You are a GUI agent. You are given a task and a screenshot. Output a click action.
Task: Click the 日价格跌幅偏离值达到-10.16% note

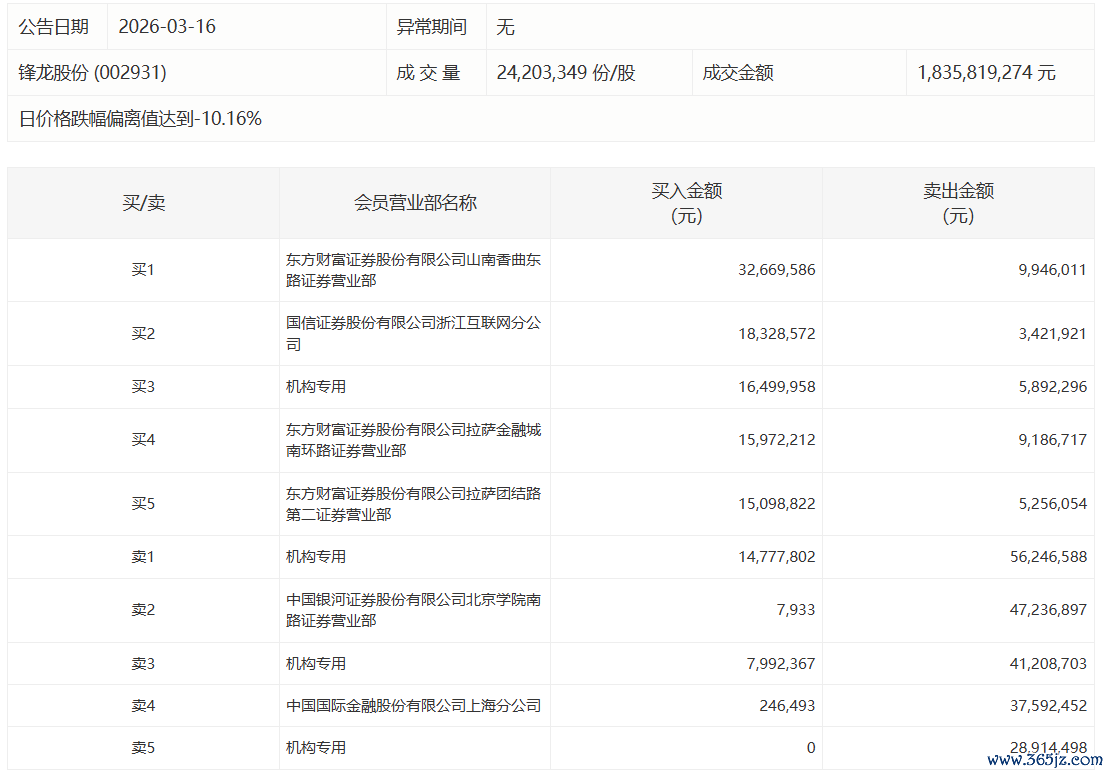140,118
